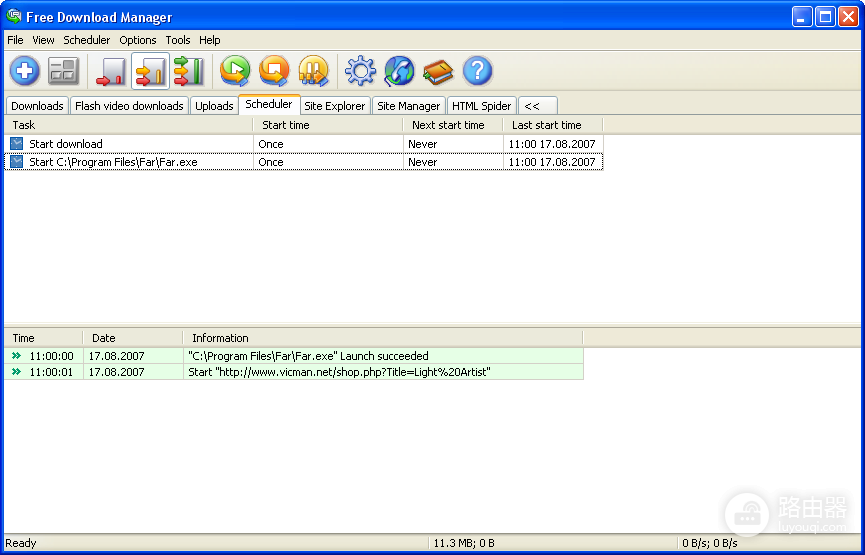Screen dimensions: 865x555
Task: Click the '11:00:00' log time entry
Action: pyautogui.click(x=51, y=356)
